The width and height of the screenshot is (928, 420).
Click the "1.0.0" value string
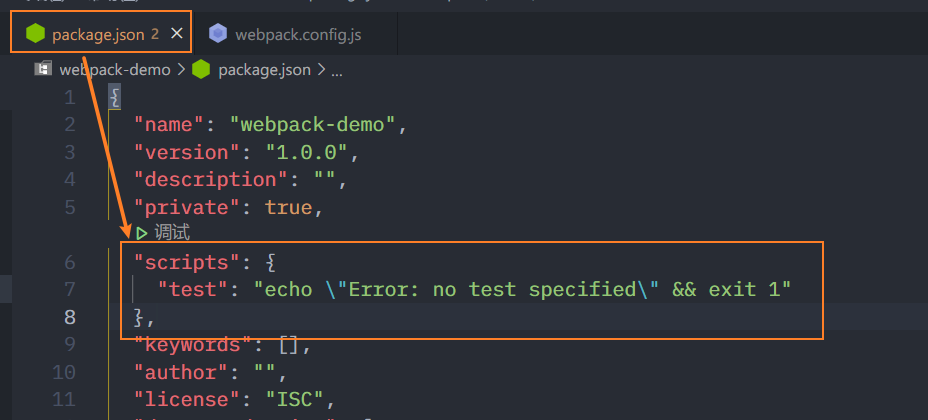pyautogui.click(x=307, y=153)
